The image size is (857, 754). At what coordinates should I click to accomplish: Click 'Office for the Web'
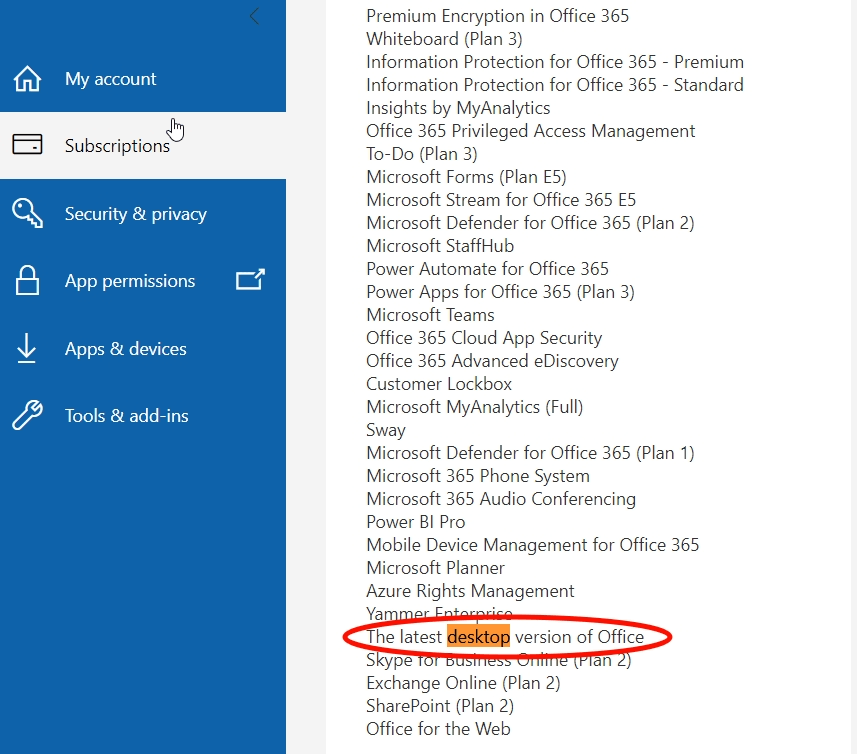[x=438, y=729]
